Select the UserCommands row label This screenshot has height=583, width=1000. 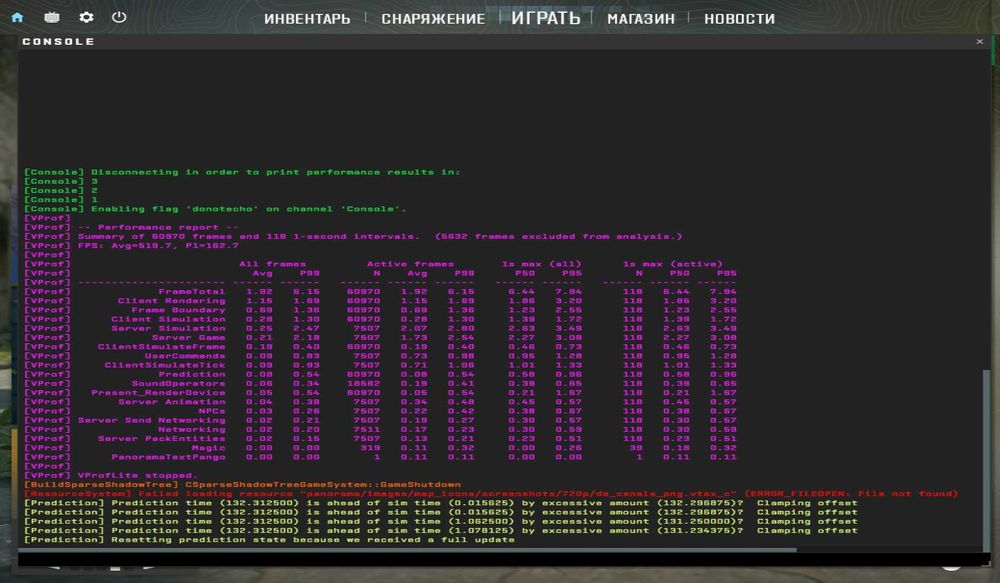click(185, 356)
